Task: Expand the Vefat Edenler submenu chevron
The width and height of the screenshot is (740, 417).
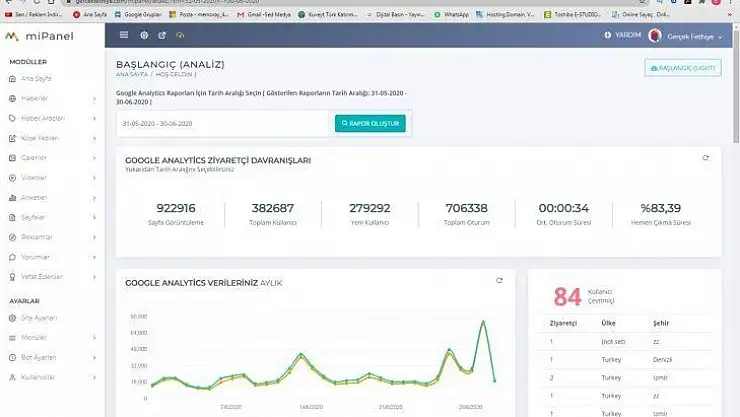Action: click(x=94, y=277)
